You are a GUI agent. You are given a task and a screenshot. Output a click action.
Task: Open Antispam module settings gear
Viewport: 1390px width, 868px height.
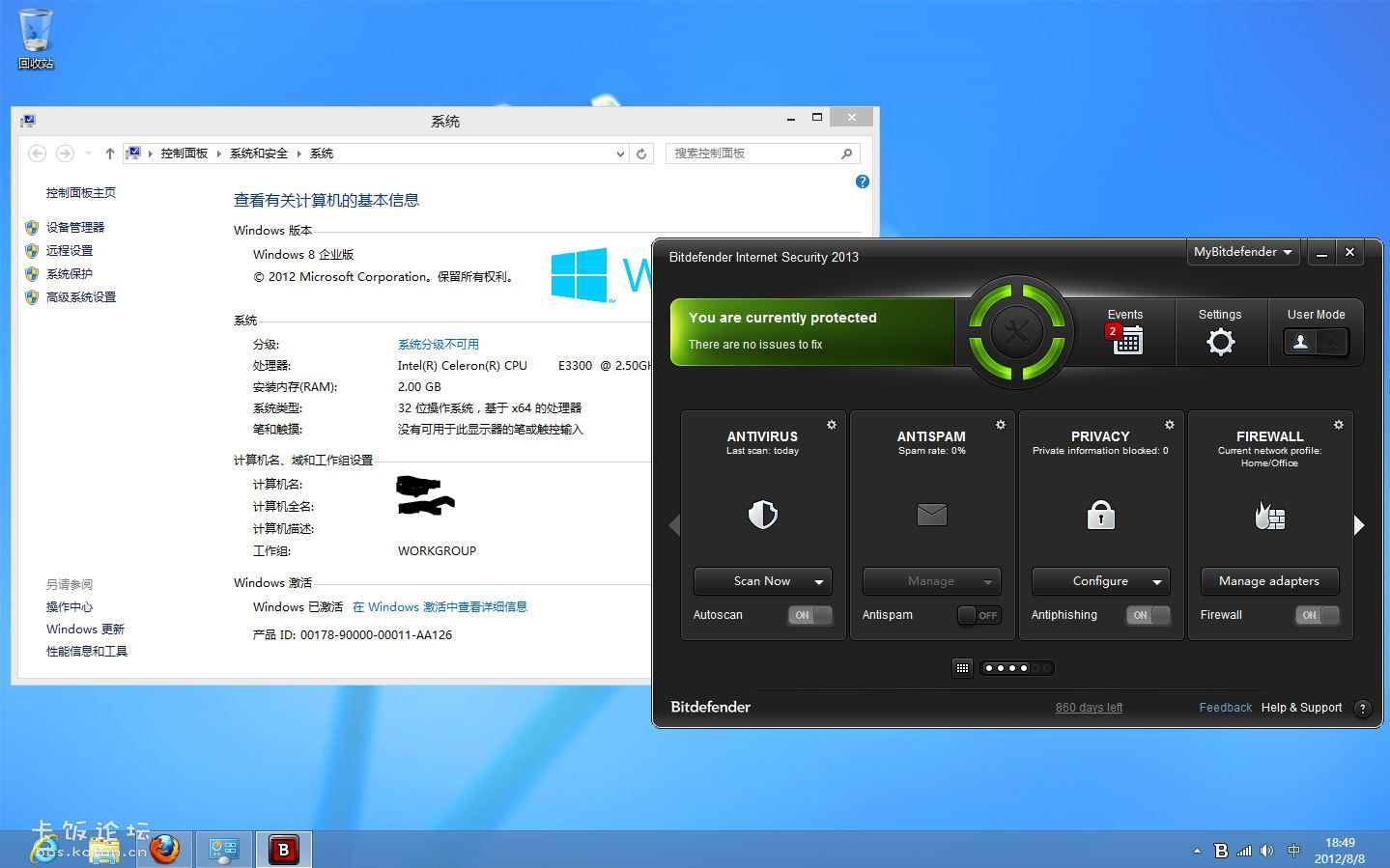tap(1001, 425)
